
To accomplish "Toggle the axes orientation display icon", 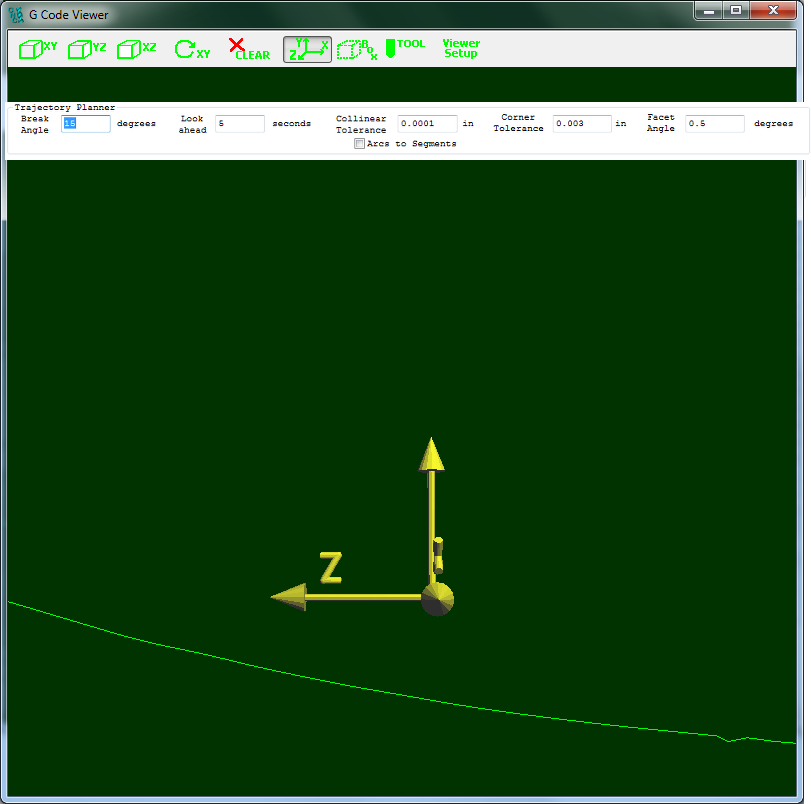I will pos(307,47).
